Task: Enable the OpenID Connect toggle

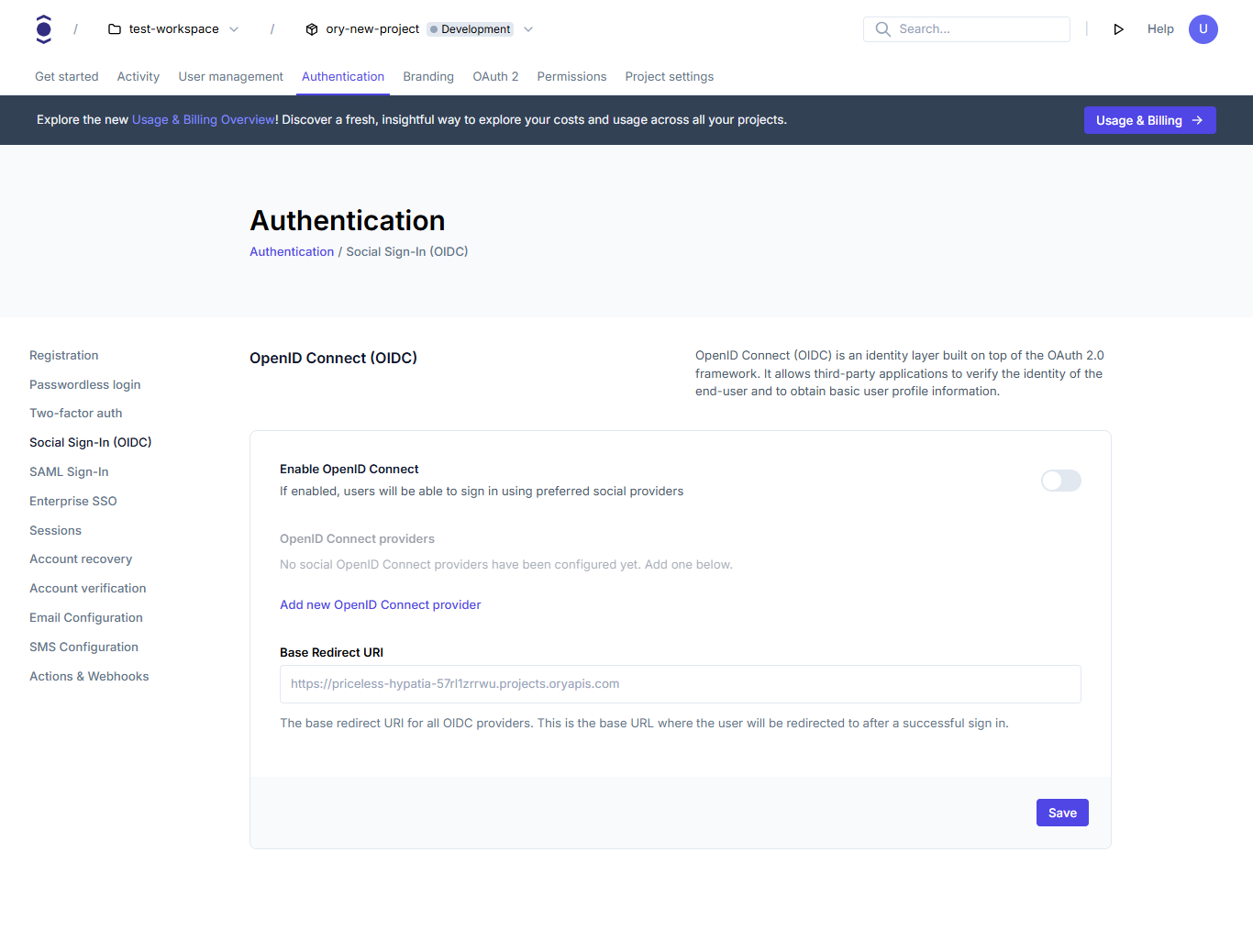Action: [1060, 480]
